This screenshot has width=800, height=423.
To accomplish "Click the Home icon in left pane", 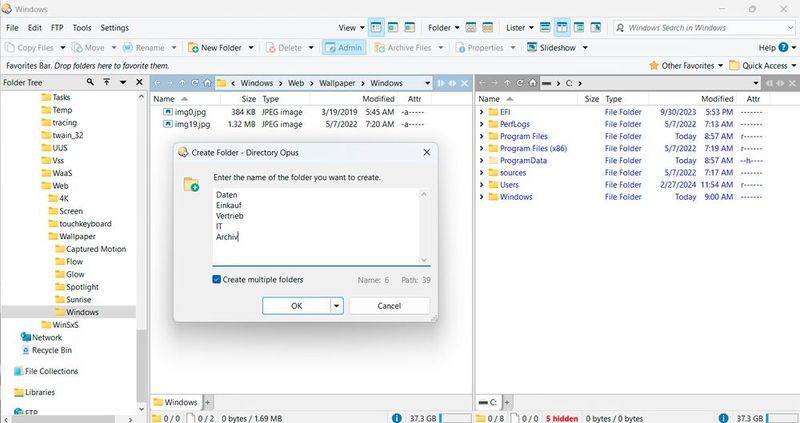I will 207,83.
